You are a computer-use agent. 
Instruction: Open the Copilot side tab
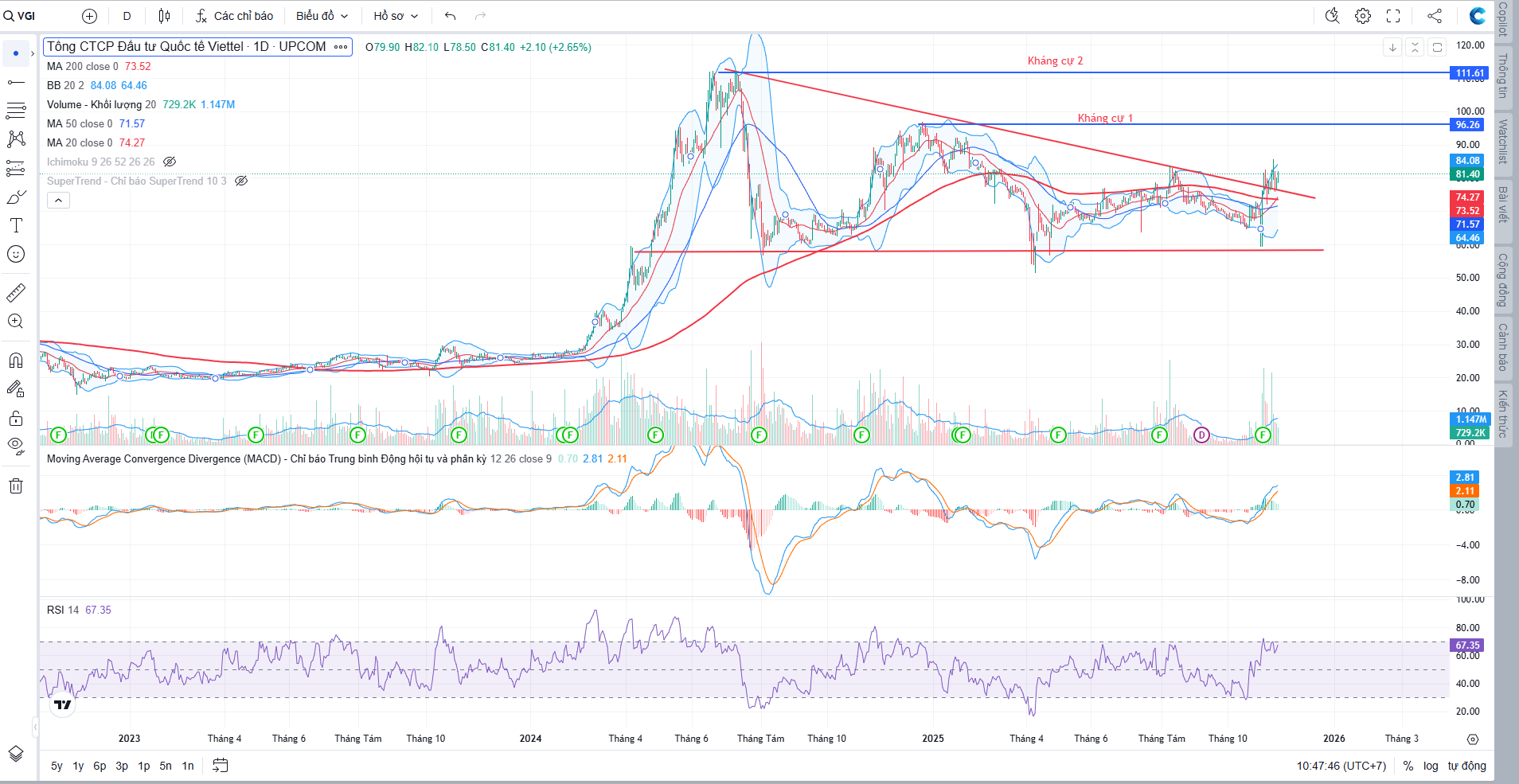point(1503,19)
